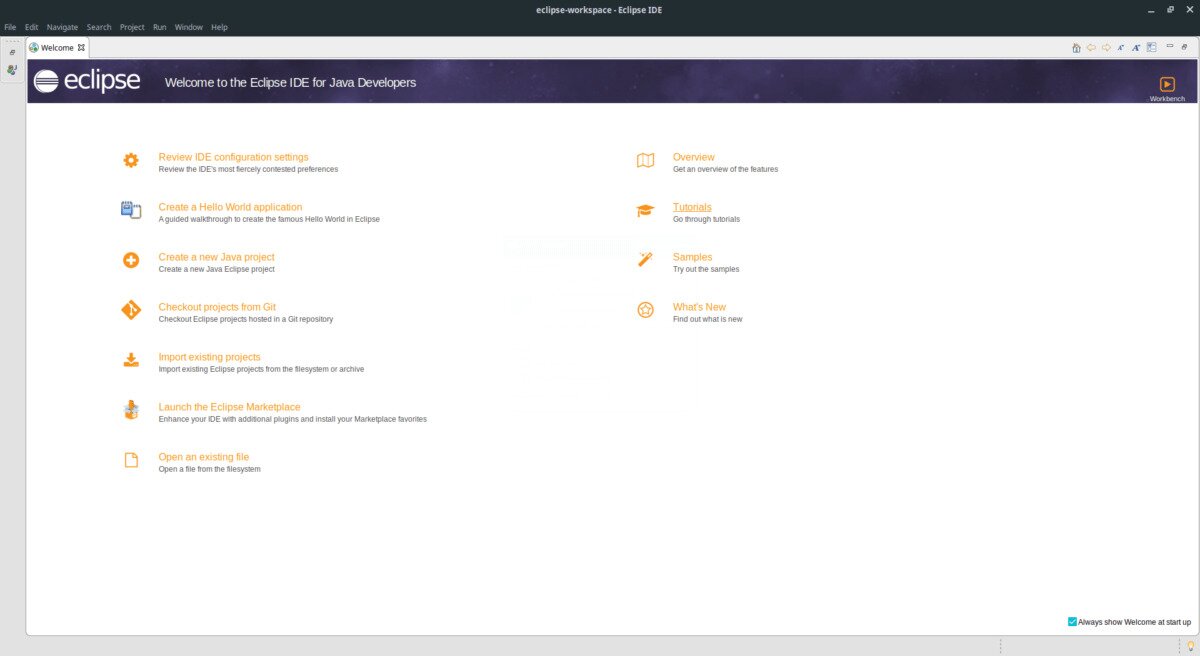Click the What's New star icon

click(x=646, y=310)
